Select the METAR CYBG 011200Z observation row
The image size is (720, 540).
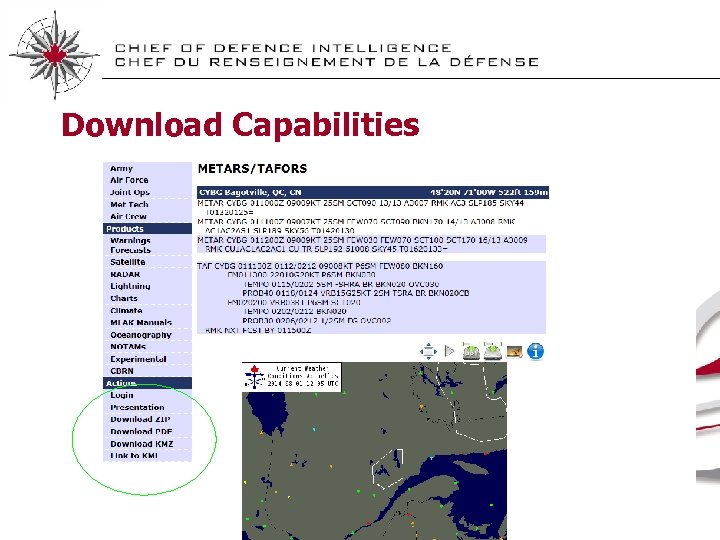371,244
